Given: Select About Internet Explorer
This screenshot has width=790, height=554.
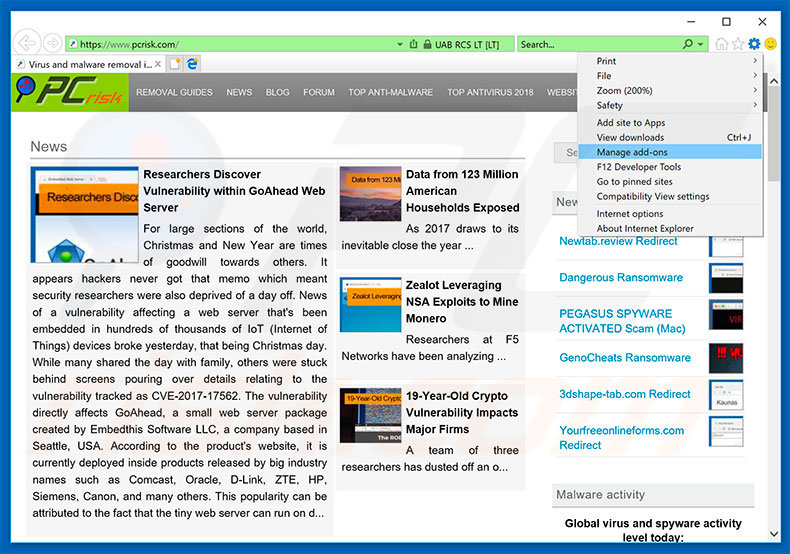Looking at the screenshot, I should point(670,228).
